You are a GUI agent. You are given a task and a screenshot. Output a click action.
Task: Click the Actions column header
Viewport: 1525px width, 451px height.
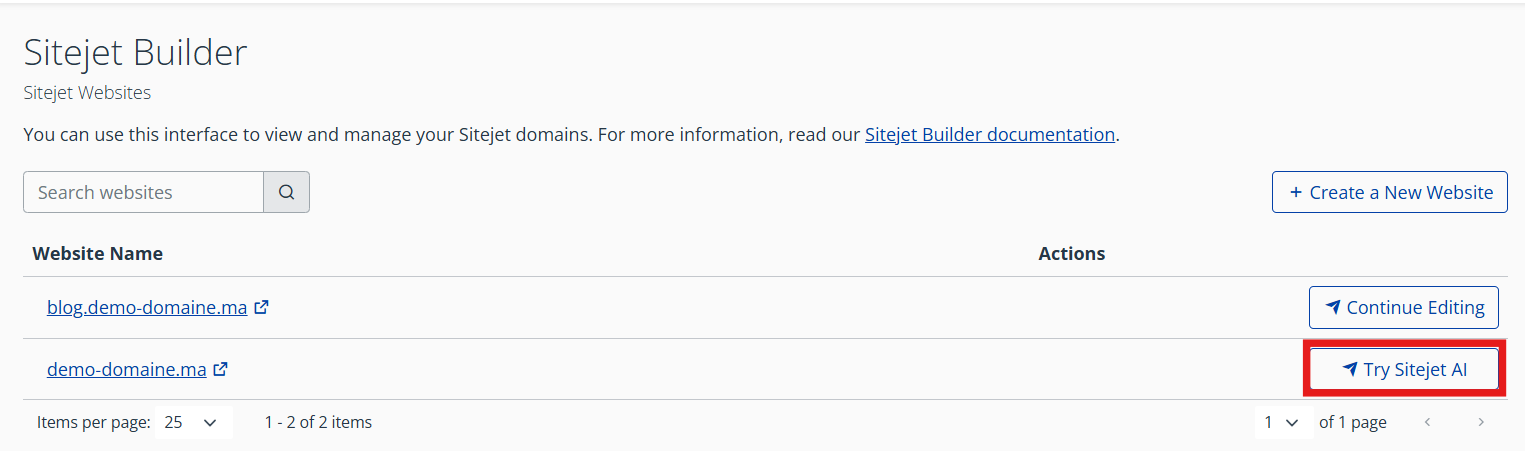point(1071,253)
